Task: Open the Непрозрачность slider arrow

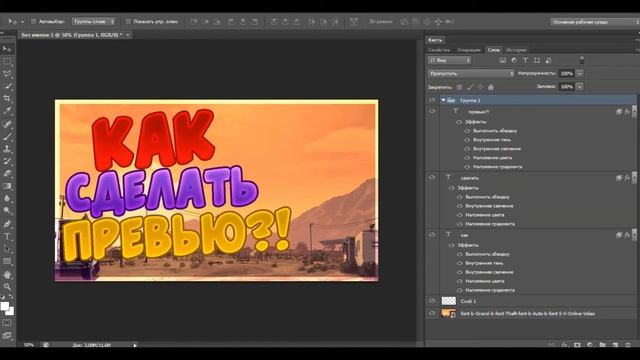Action: (x=580, y=73)
